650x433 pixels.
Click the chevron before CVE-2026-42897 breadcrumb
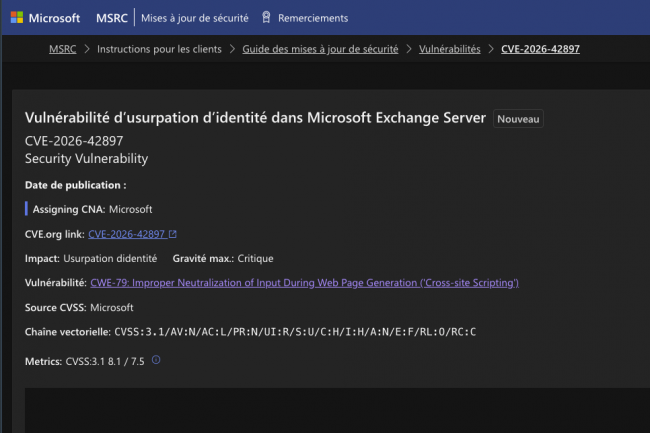click(491, 49)
